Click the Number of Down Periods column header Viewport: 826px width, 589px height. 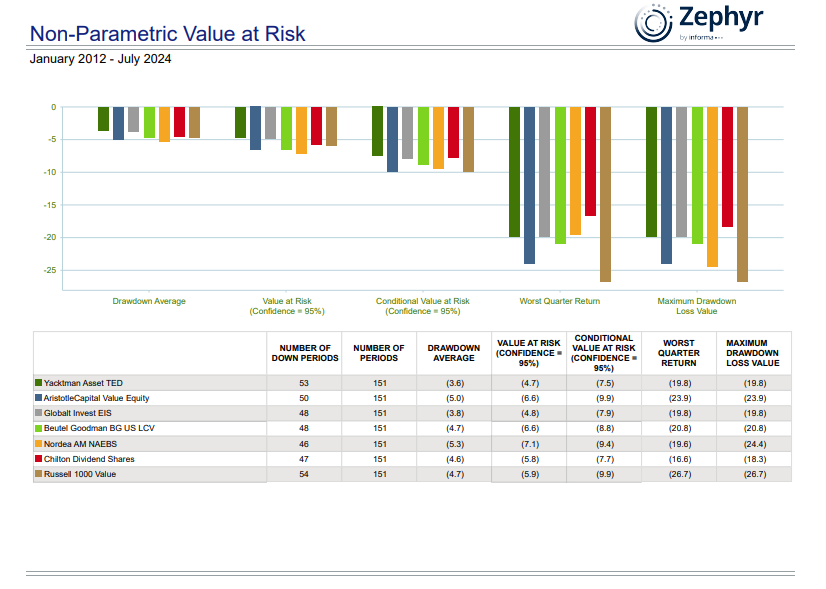click(x=305, y=353)
